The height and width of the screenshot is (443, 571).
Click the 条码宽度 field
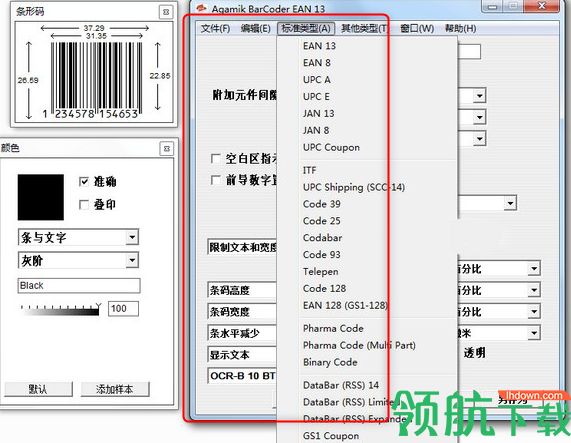(x=242, y=312)
